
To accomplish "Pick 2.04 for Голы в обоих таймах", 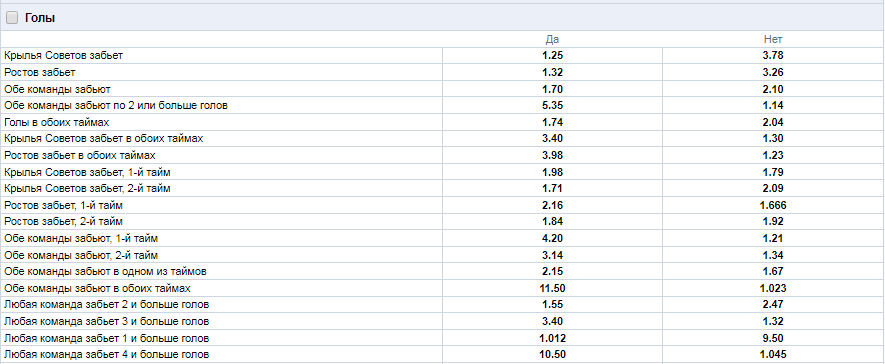I will [773, 122].
